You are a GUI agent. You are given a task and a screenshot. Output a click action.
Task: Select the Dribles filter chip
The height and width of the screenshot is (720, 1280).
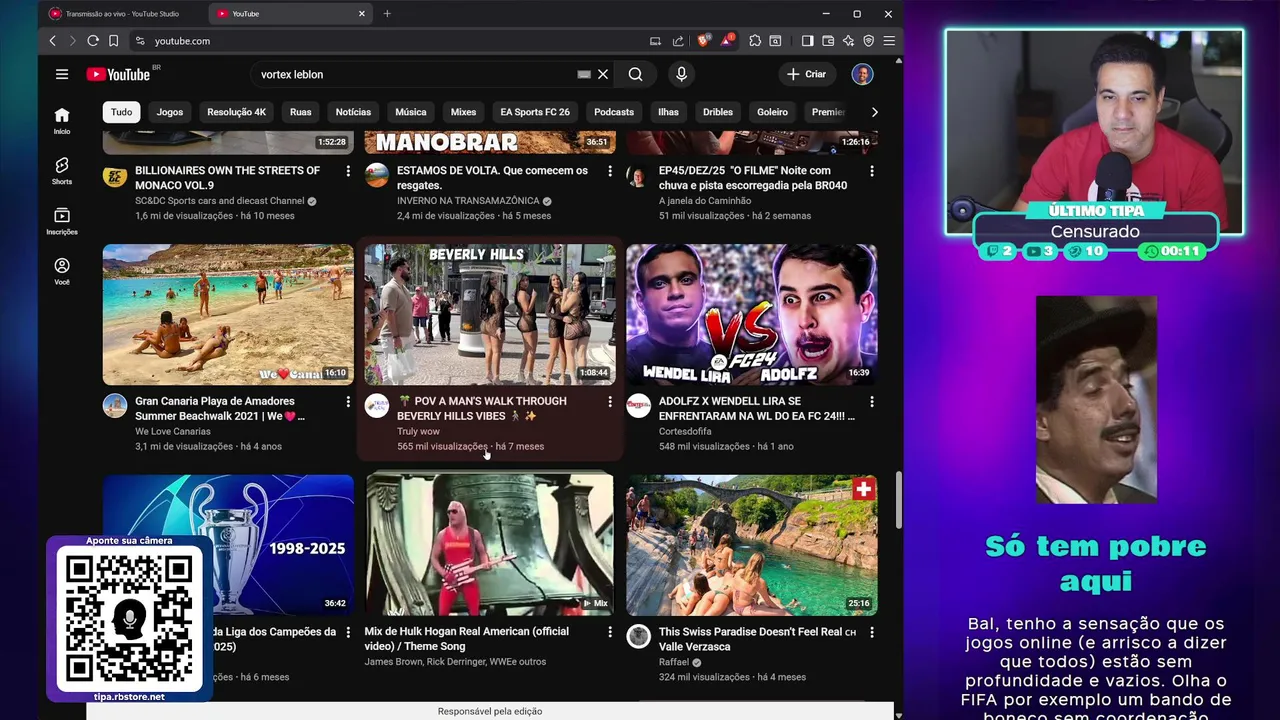point(718,112)
